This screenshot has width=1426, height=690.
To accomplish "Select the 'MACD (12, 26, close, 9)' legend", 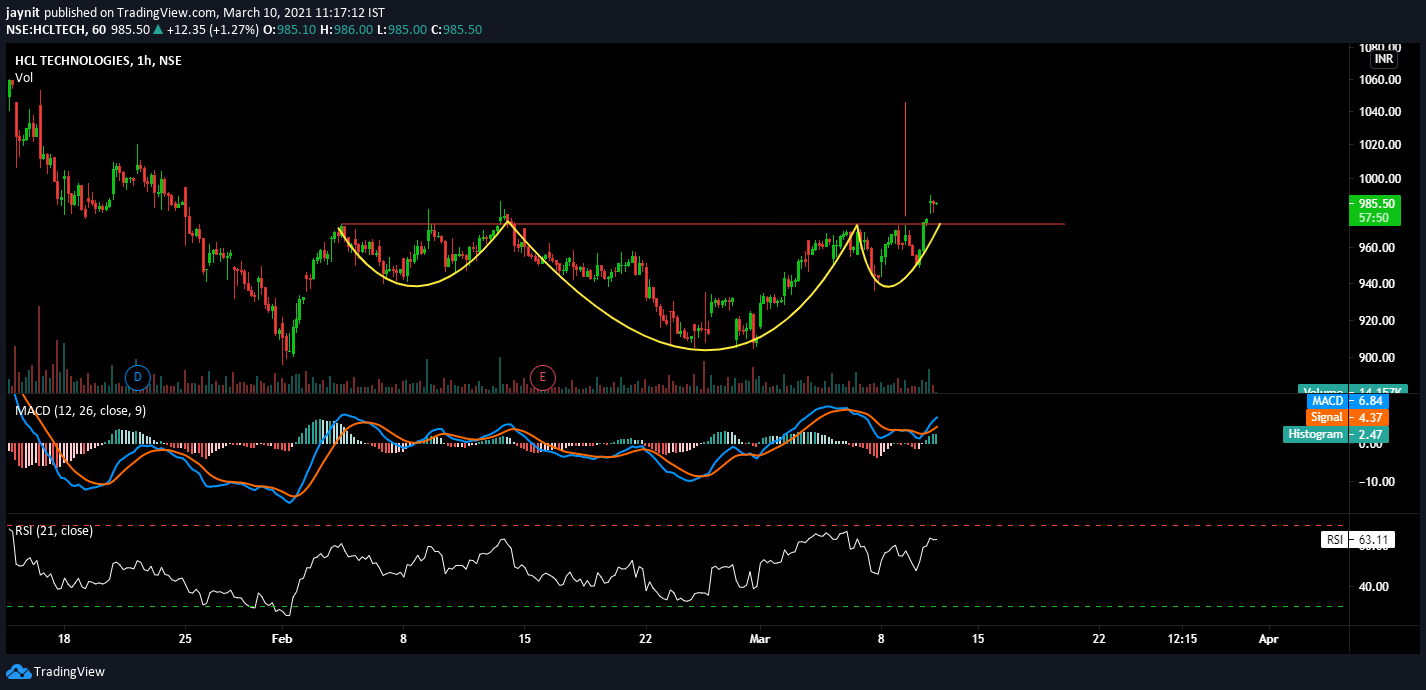I will (x=81, y=410).
